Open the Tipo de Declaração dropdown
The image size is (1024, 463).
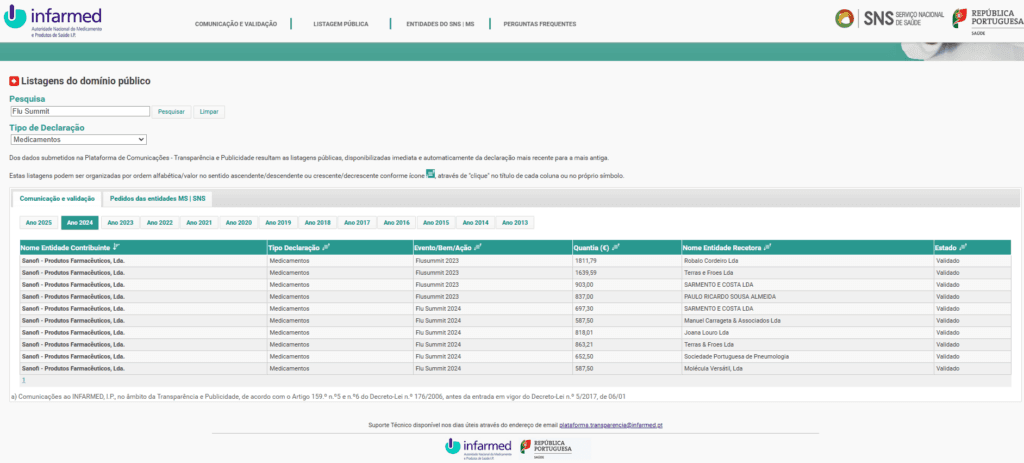78,140
